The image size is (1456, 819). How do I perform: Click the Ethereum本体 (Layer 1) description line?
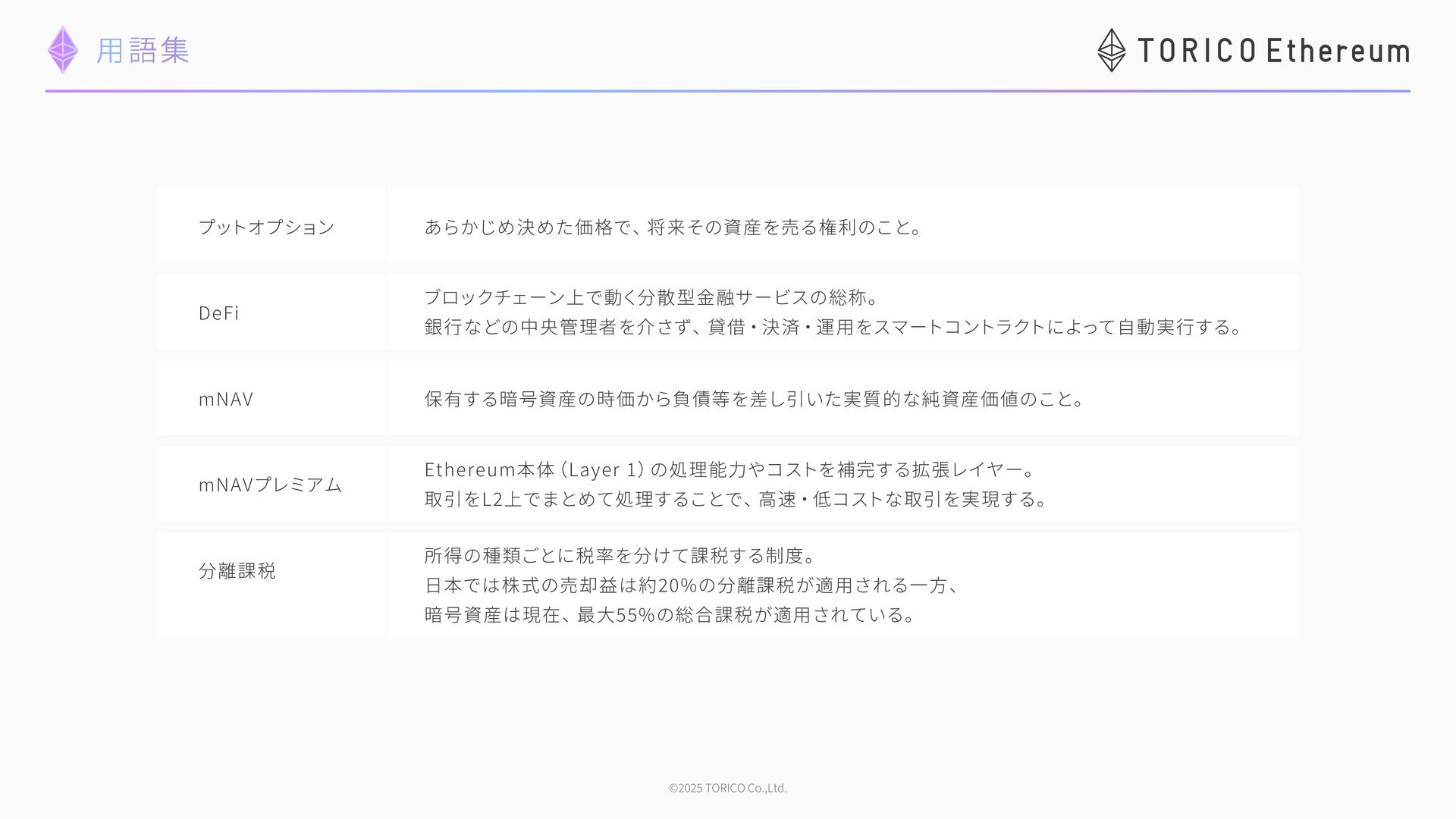[x=730, y=469]
